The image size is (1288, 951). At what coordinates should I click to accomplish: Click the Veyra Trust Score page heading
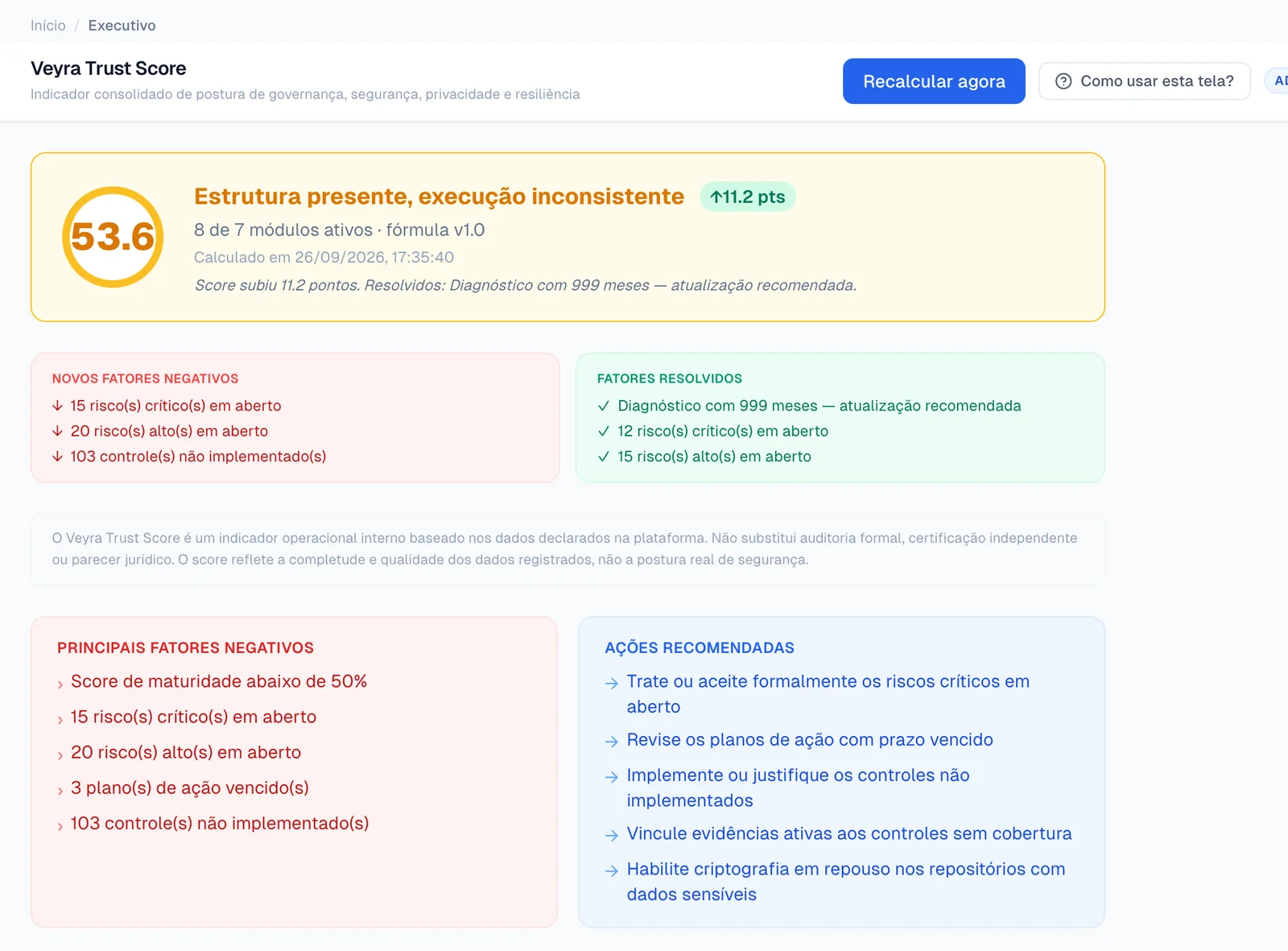coord(109,68)
